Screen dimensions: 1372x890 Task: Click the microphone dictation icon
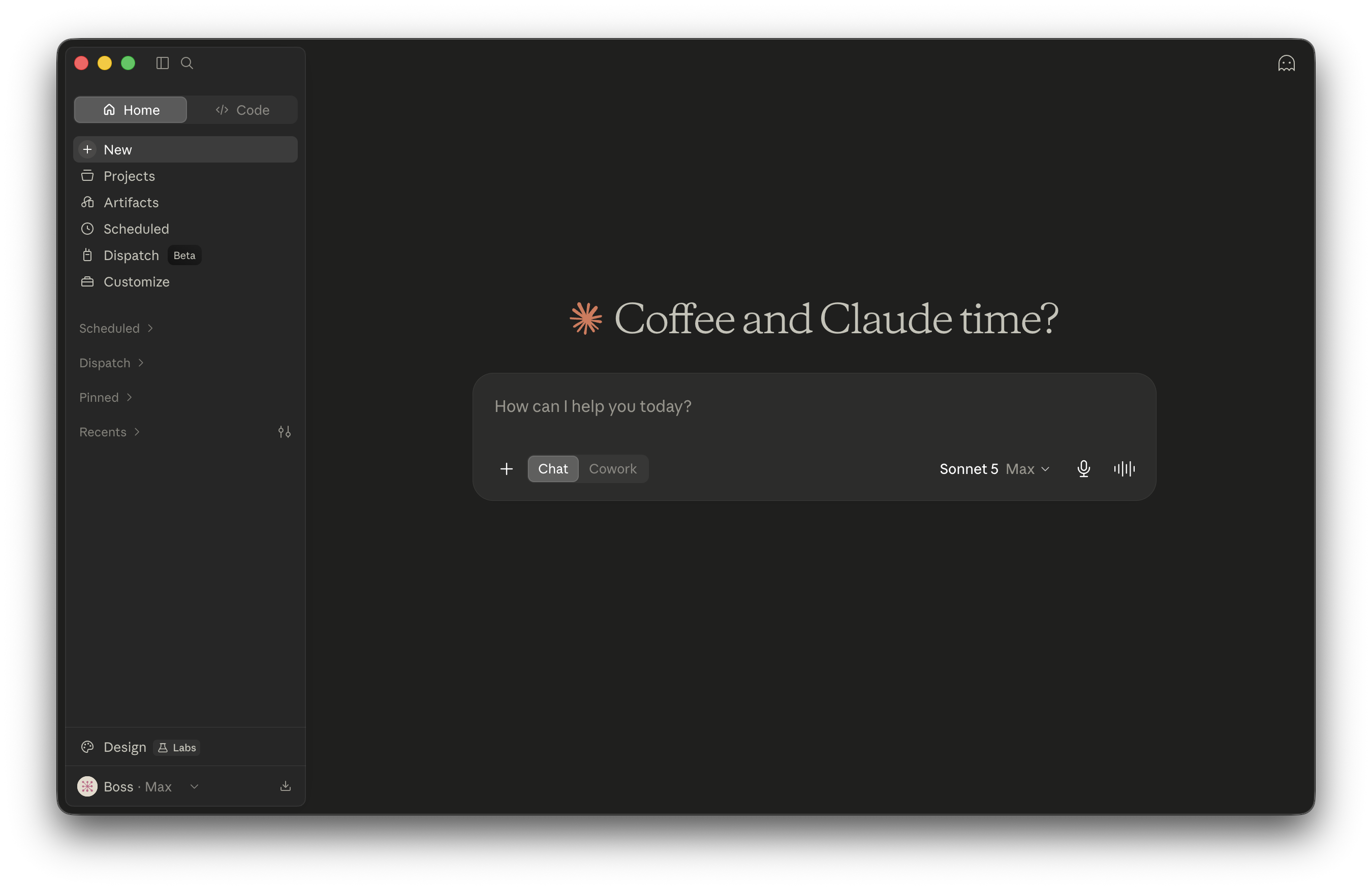(1083, 469)
